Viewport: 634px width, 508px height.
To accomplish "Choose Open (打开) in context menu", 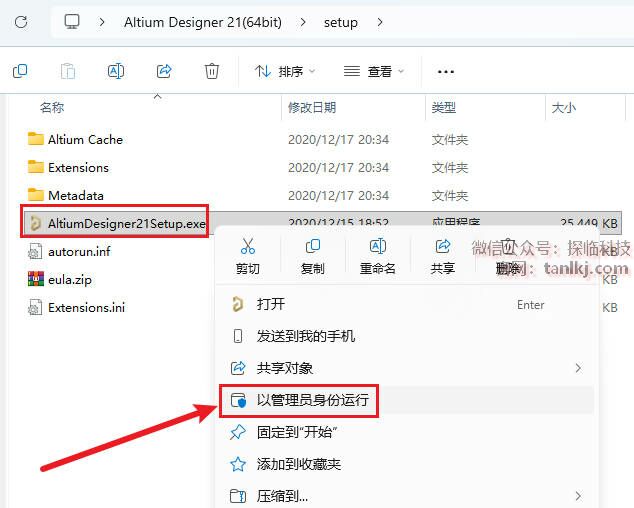I will (x=406, y=304).
